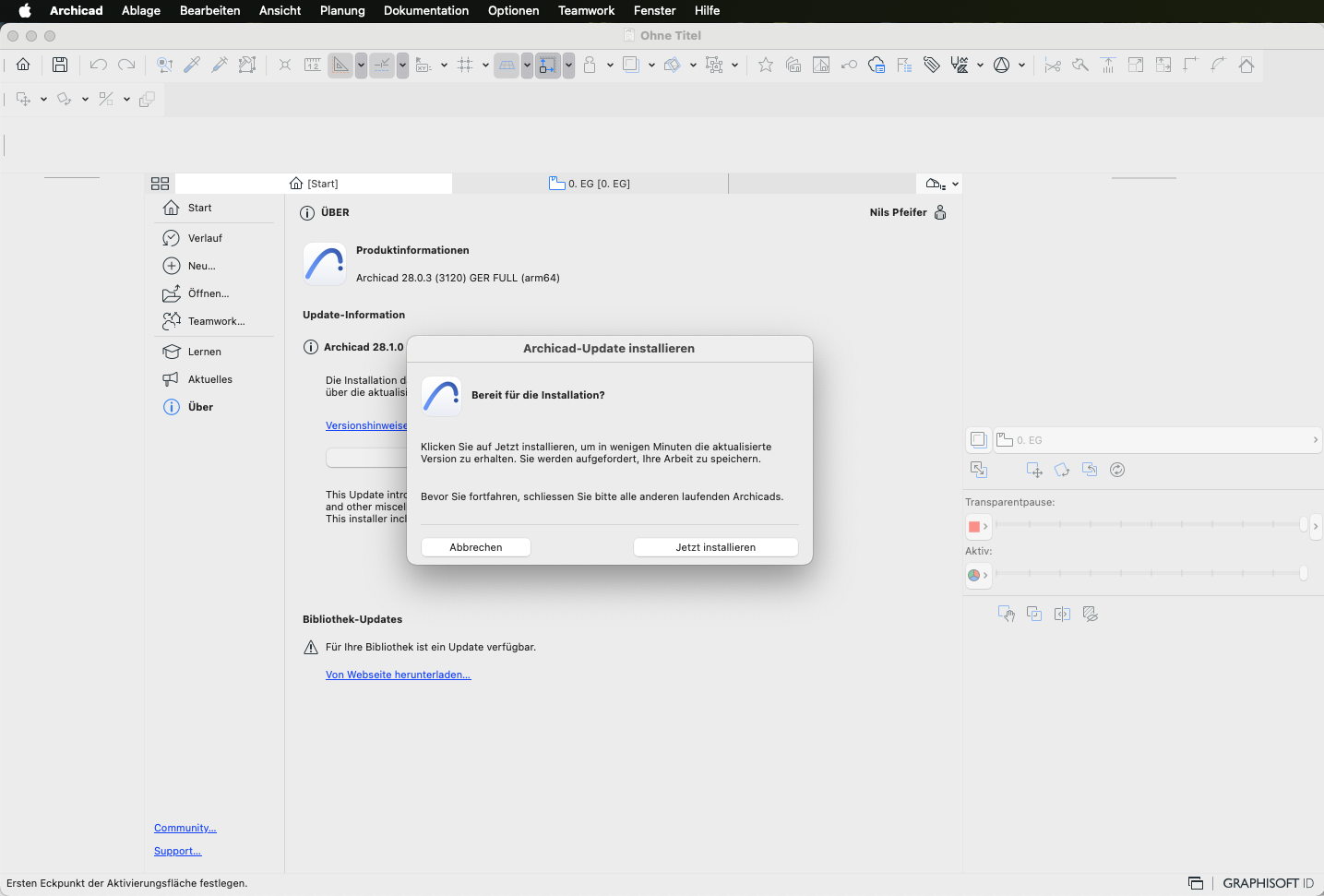Expand arrow right of Transparentpause slider
1324x896 pixels.
click(1316, 526)
